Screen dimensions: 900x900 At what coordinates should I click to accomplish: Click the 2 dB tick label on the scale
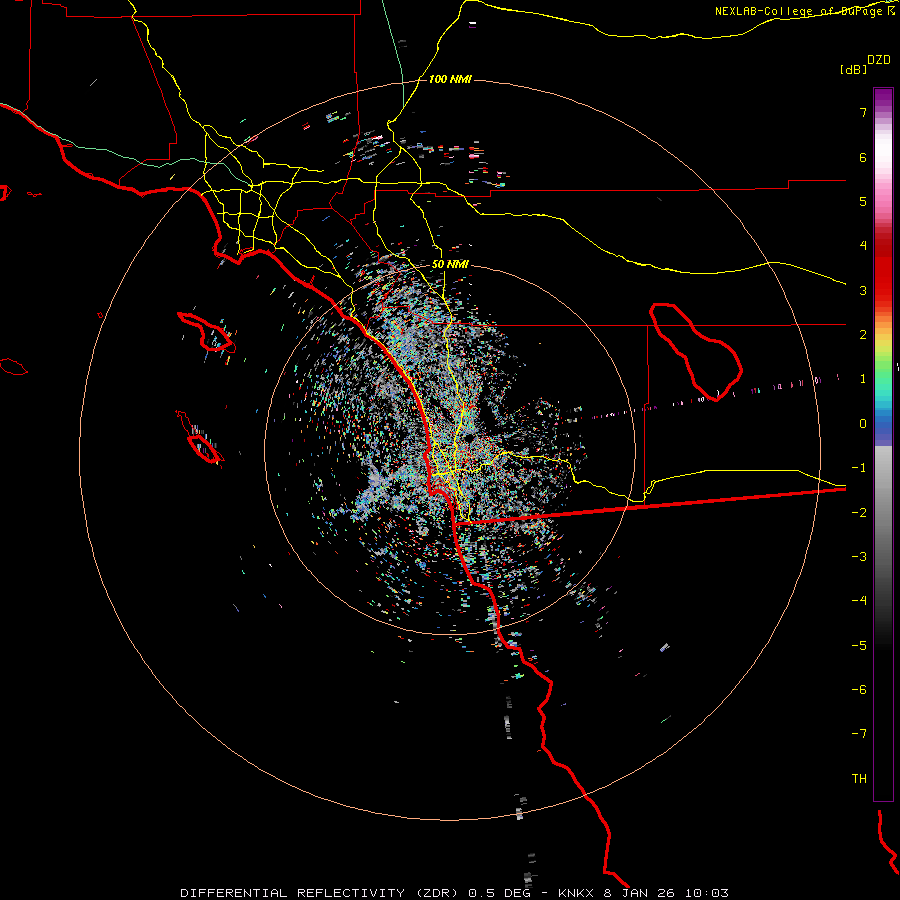(863, 335)
